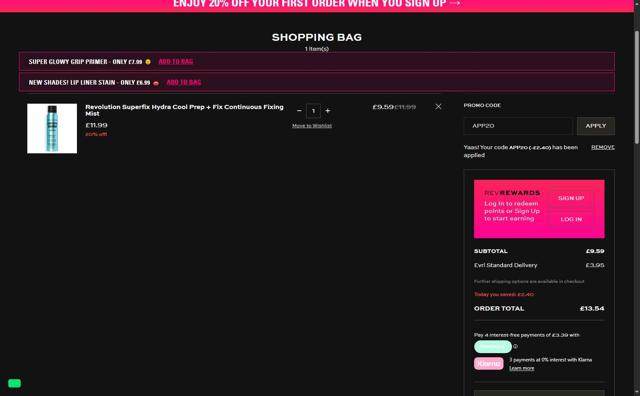Apply the promo code
Viewport: 640px width, 396px height.
click(596, 126)
